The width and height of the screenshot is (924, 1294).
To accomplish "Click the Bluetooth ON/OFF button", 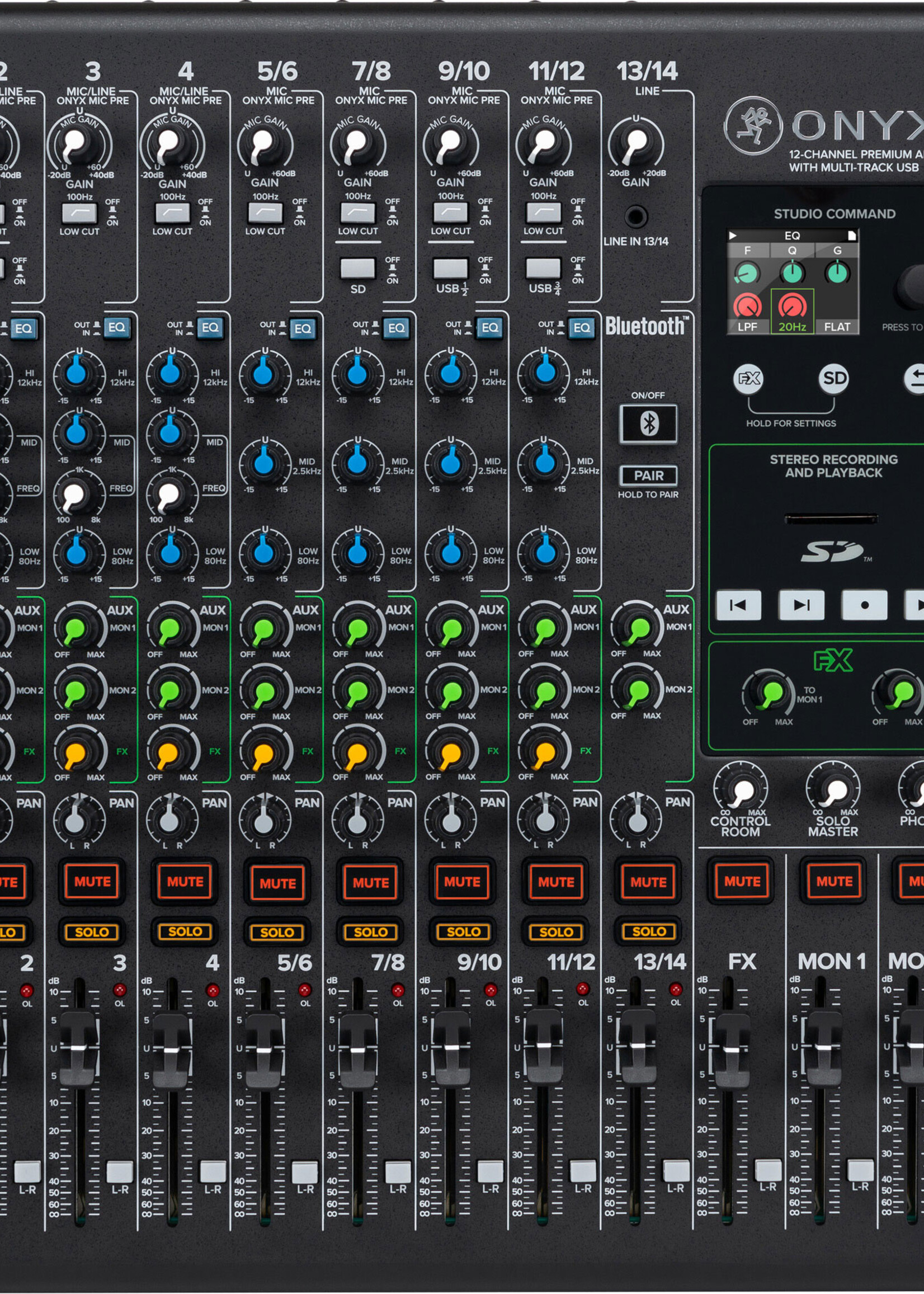I will click(x=648, y=424).
